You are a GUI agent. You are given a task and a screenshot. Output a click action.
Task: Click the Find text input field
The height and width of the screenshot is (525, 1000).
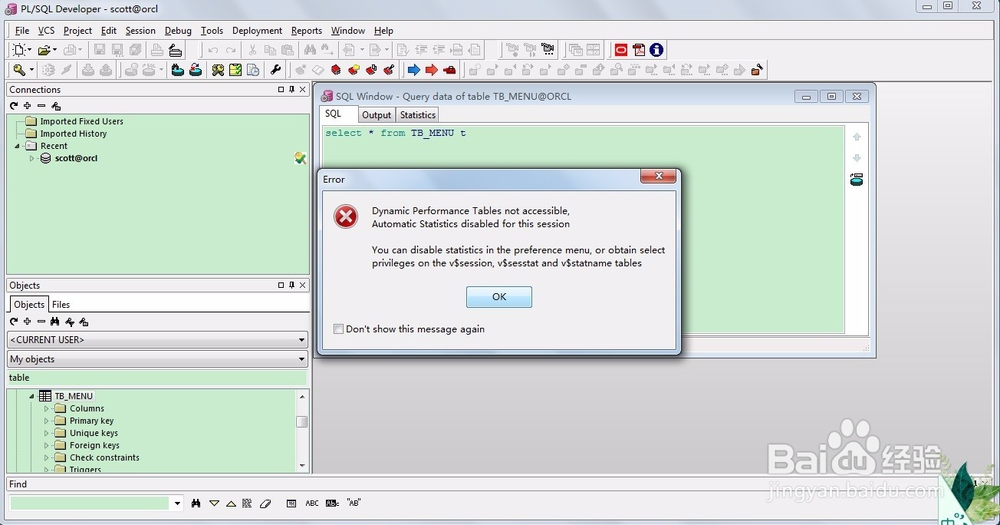coord(90,503)
